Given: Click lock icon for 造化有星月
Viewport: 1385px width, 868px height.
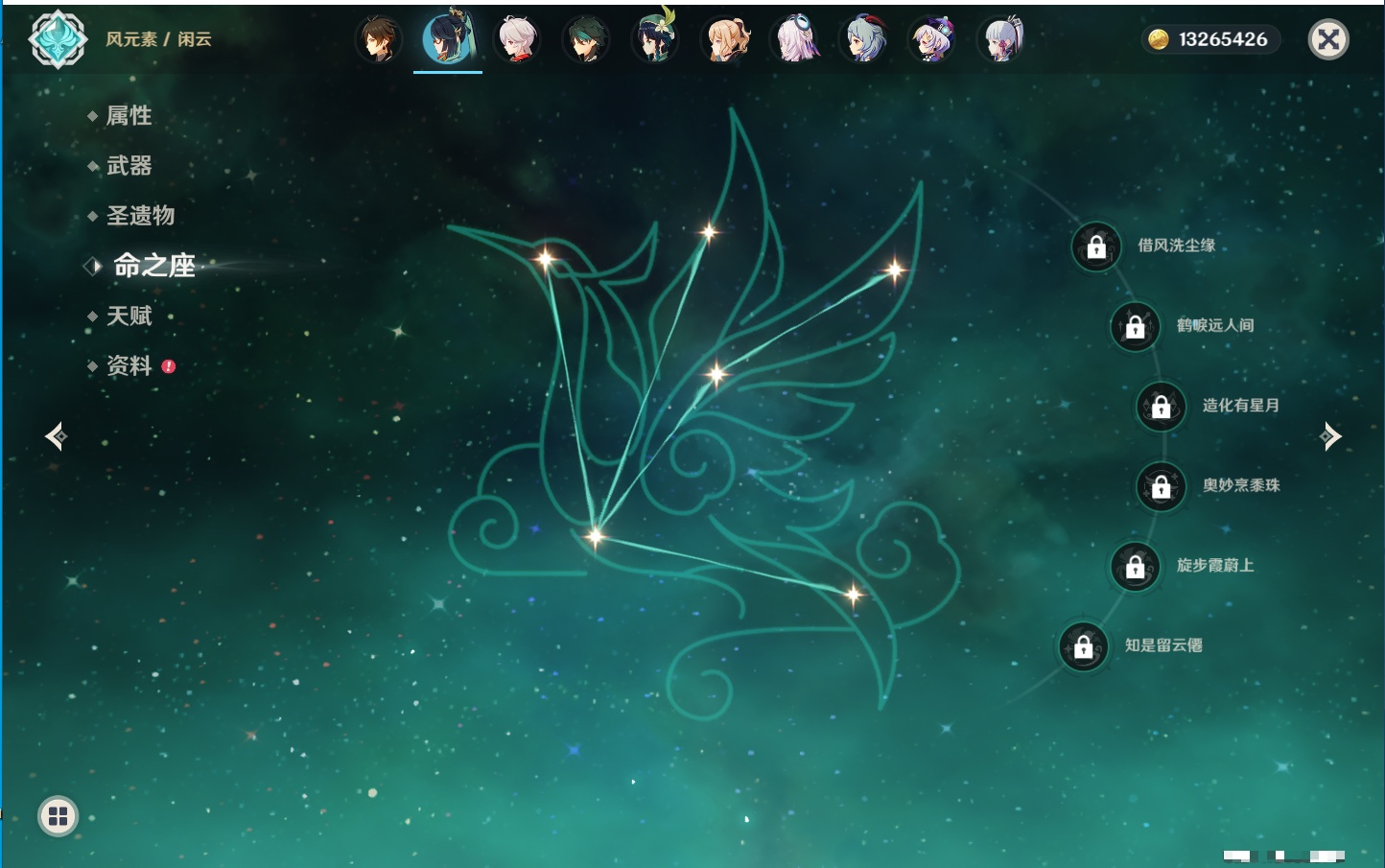Looking at the screenshot, I should 1162,406.
